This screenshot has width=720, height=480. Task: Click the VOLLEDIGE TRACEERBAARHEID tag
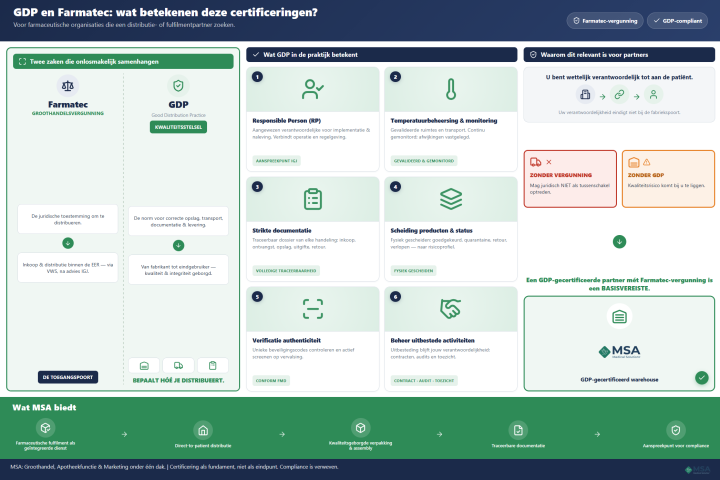coord(286,271)
